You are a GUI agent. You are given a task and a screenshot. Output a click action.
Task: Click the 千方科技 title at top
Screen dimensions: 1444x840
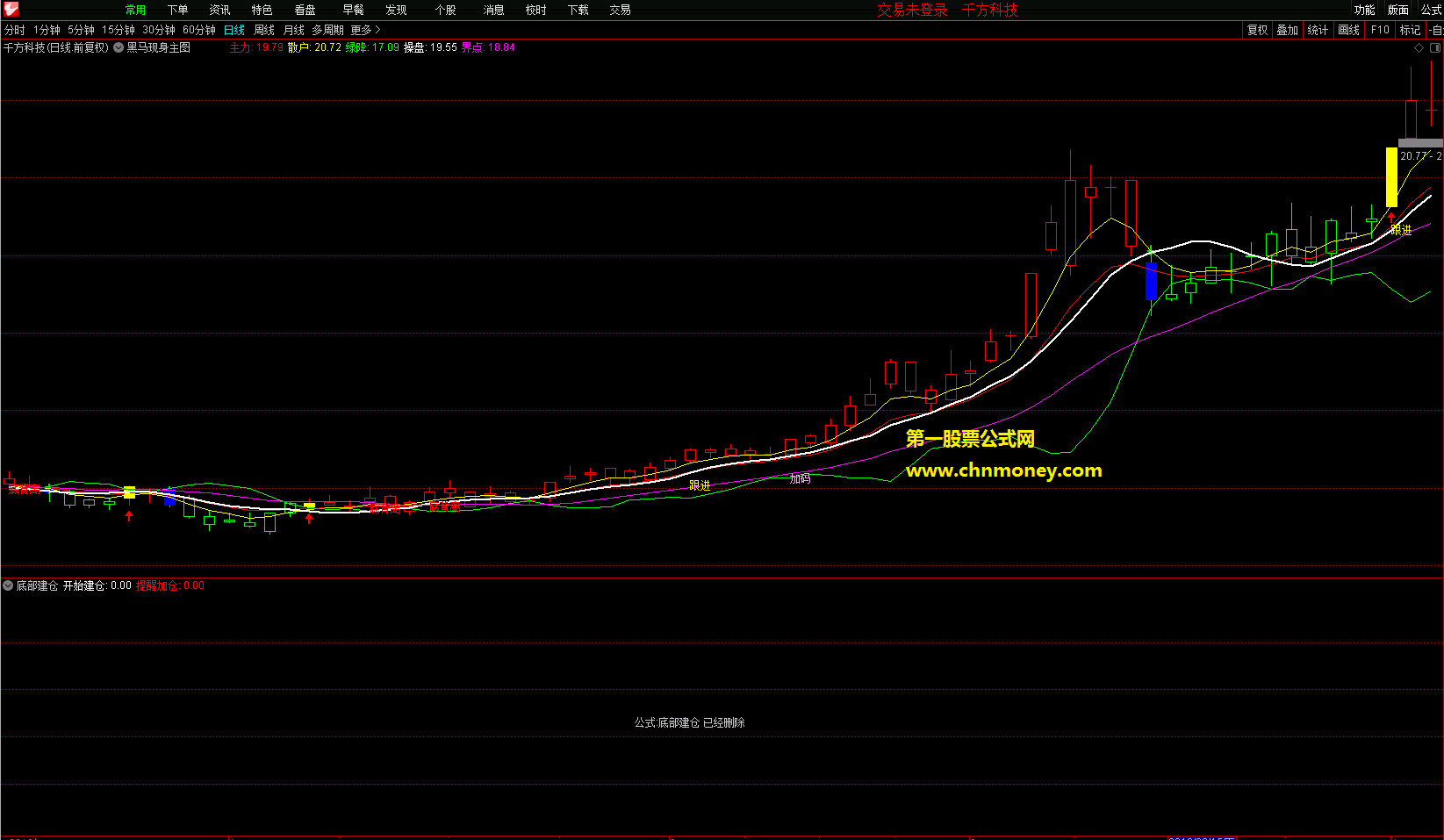click(989, 10)
